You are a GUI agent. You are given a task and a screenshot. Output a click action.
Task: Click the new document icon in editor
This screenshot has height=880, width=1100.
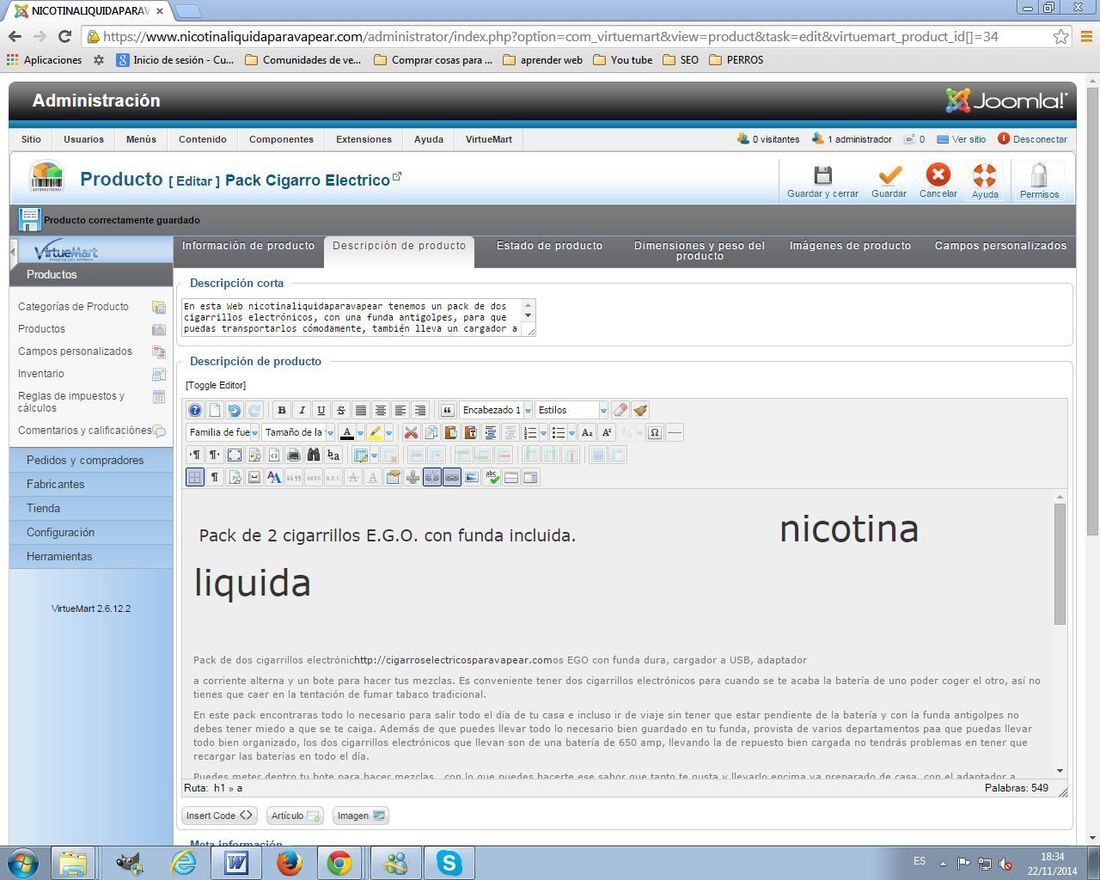click(215, 410)
